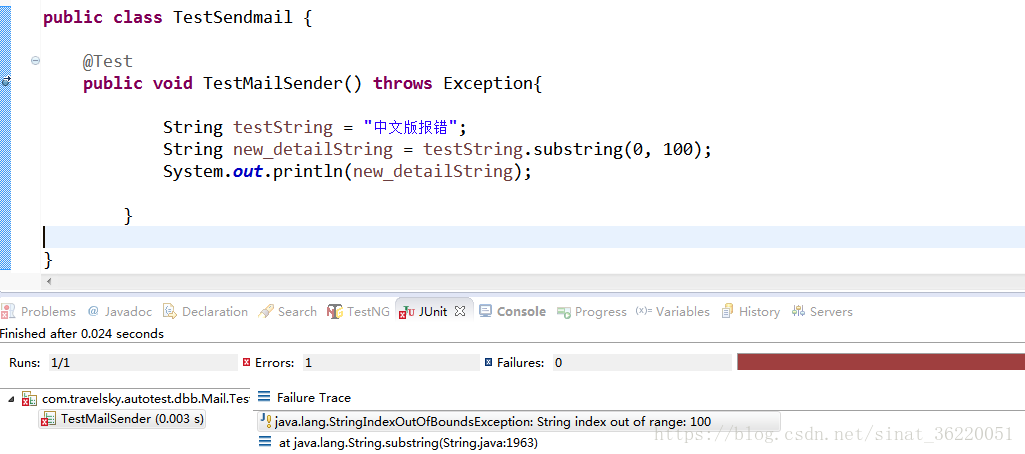This screenshot has height=454, width=1025.
Task: Open the Javadoc tab
Action: 120,312
